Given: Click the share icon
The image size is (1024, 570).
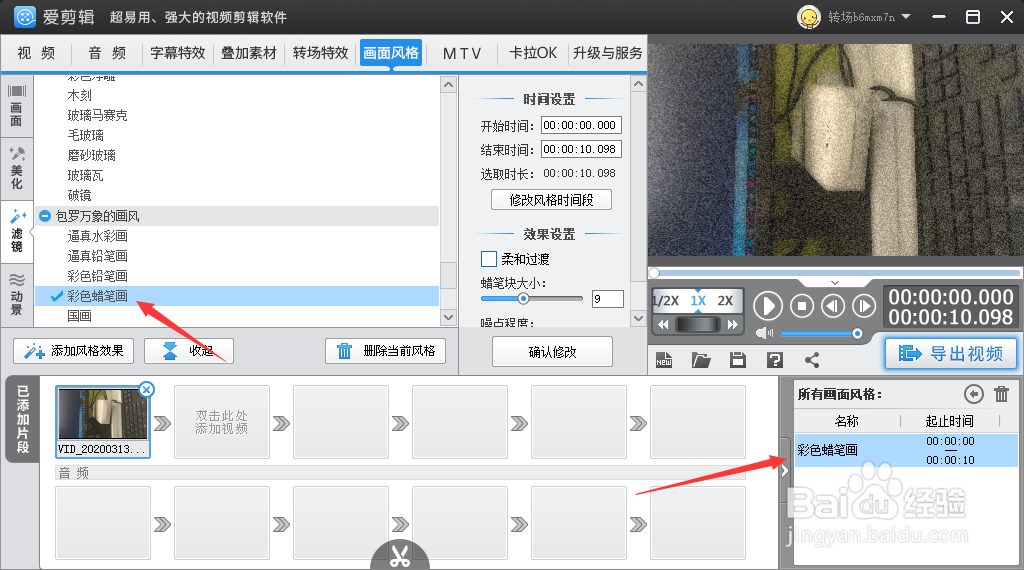Looking at the screenshot, I should click(812, 360).
